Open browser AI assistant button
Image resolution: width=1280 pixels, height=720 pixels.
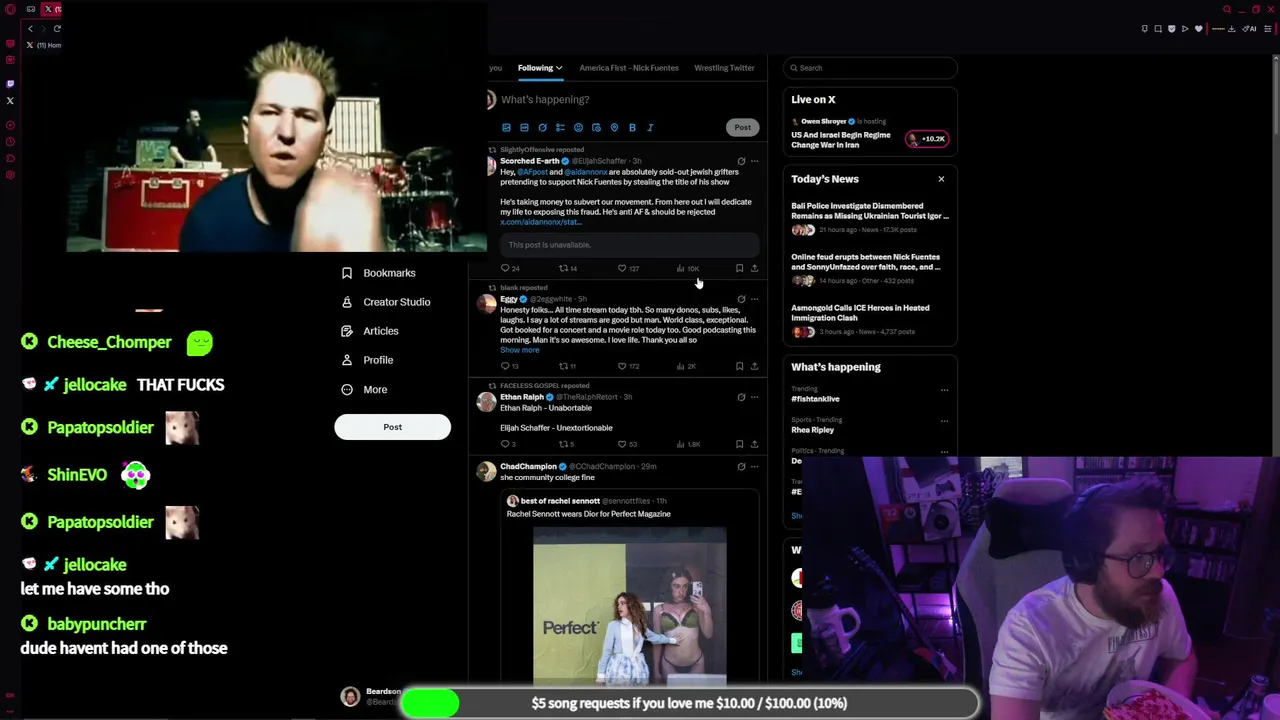[x=1249, y=29]
